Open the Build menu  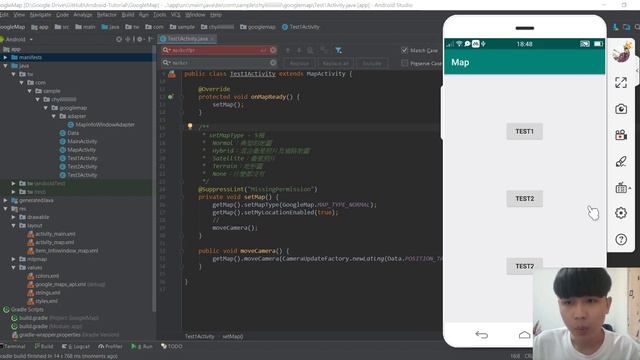point(128,15)
